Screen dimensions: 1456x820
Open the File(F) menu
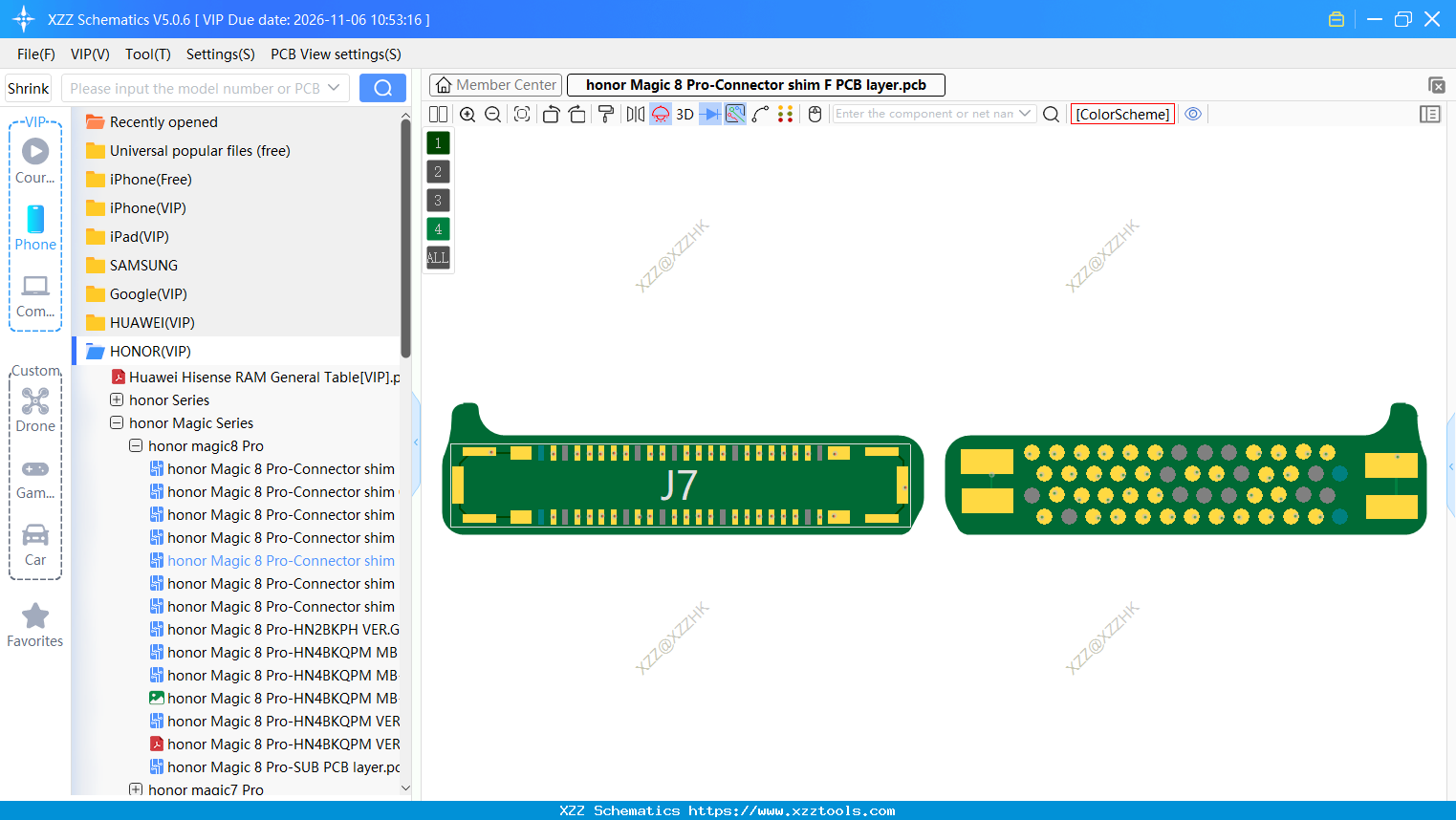(36, 54)
